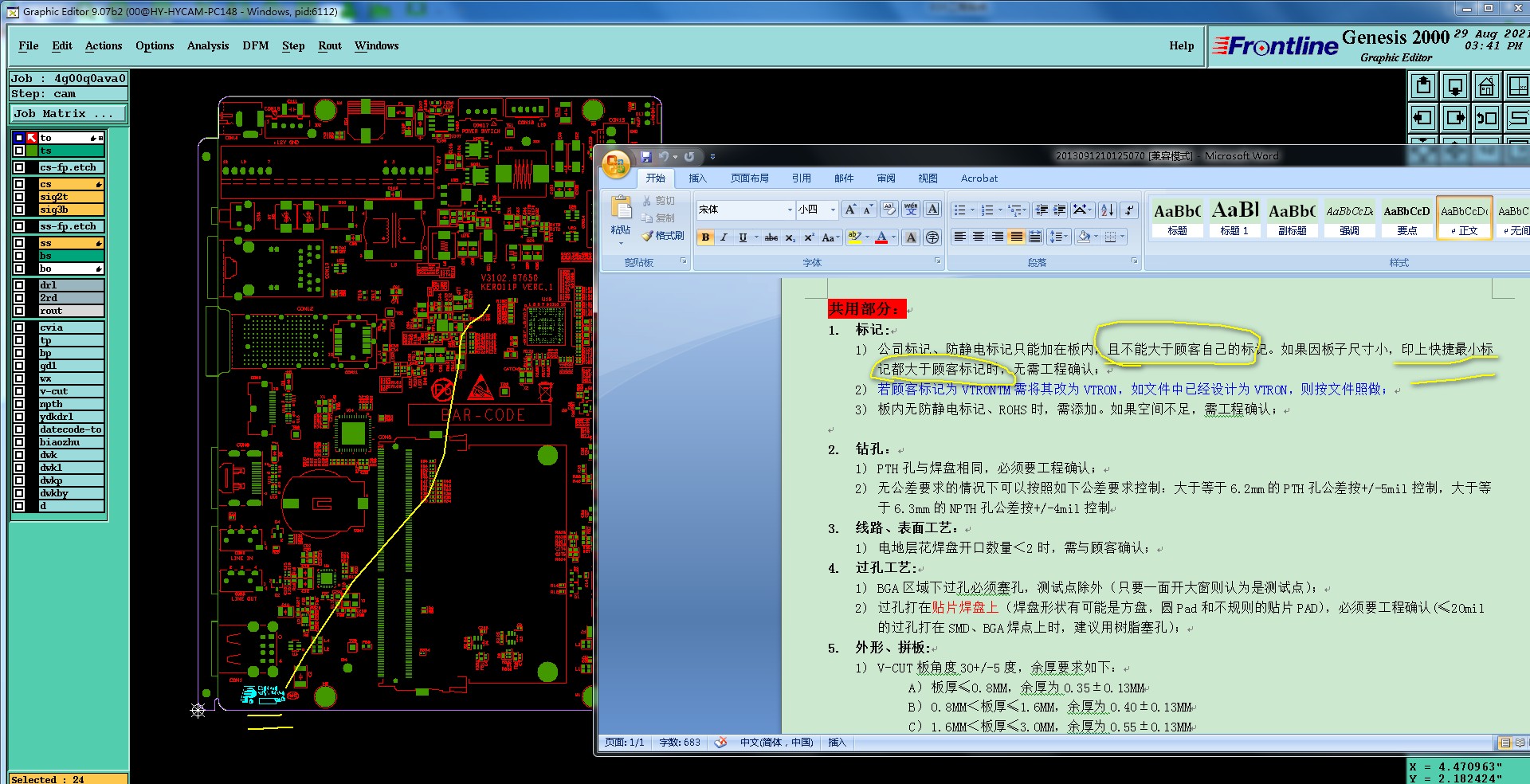The height and width of the screenshot is (784, 1530).
Task: Click the enclosed character (字) icon
Action: click(932, 237)
